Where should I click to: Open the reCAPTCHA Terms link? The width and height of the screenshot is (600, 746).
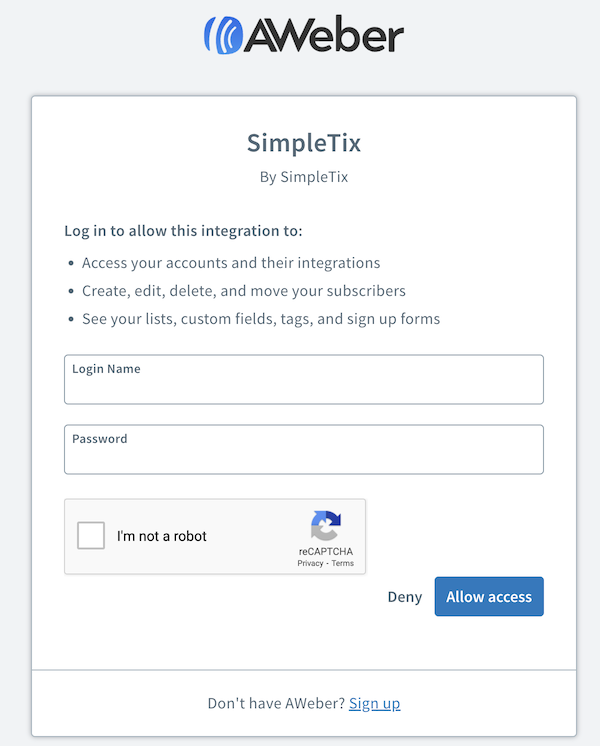343,564
